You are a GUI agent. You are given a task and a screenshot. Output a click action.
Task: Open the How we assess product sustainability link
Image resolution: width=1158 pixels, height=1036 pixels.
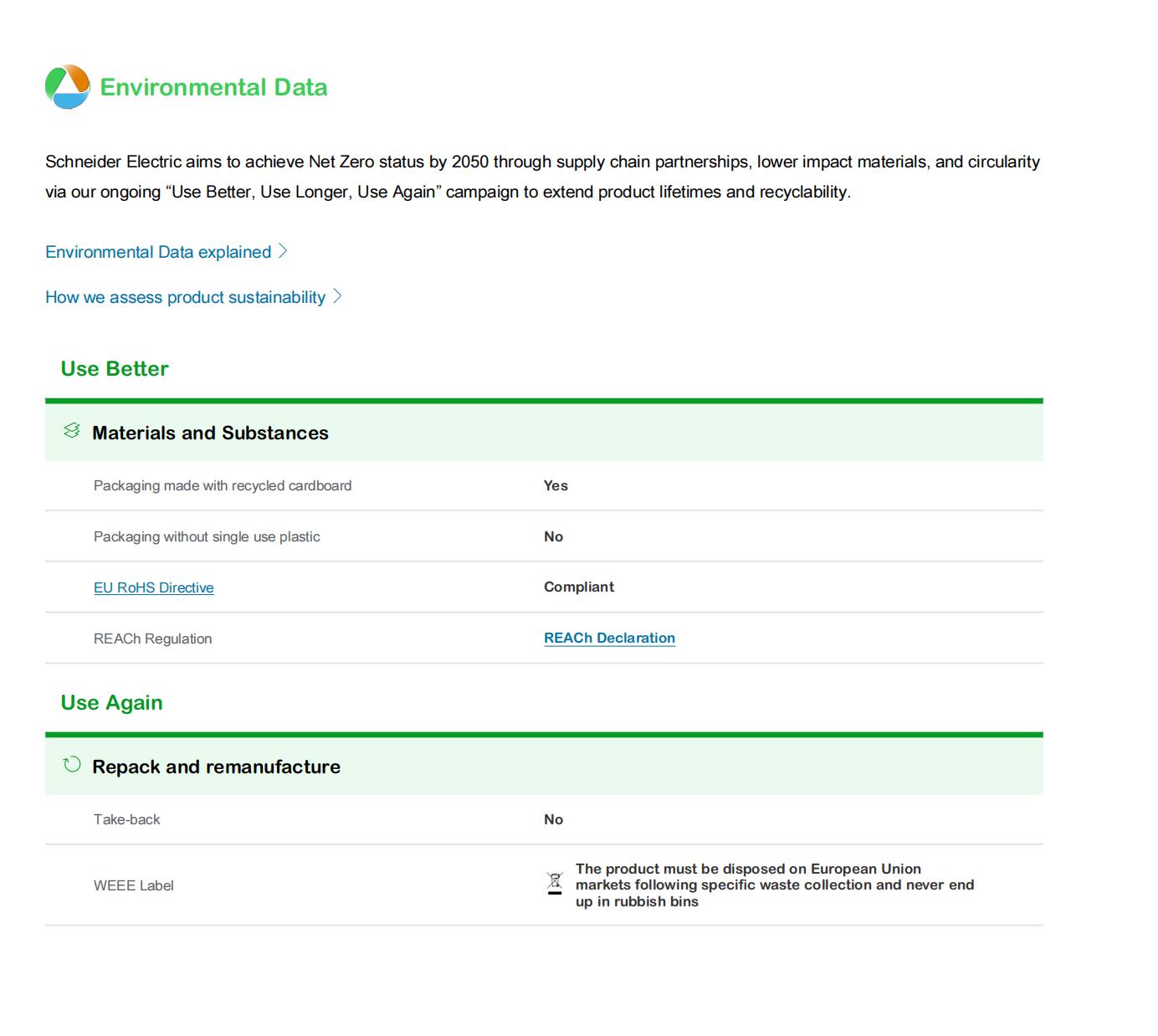[185, 297]
